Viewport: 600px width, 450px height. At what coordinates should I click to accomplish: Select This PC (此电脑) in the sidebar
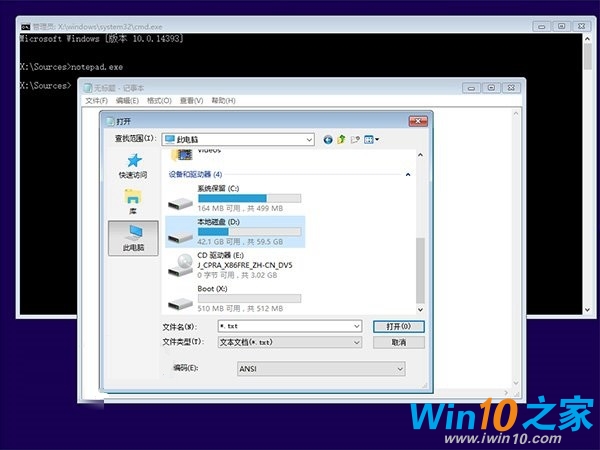133,236
